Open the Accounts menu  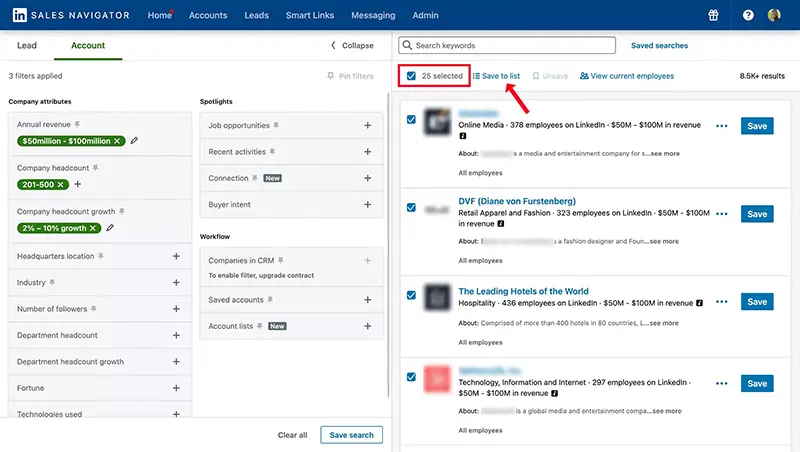pos(208,15)
